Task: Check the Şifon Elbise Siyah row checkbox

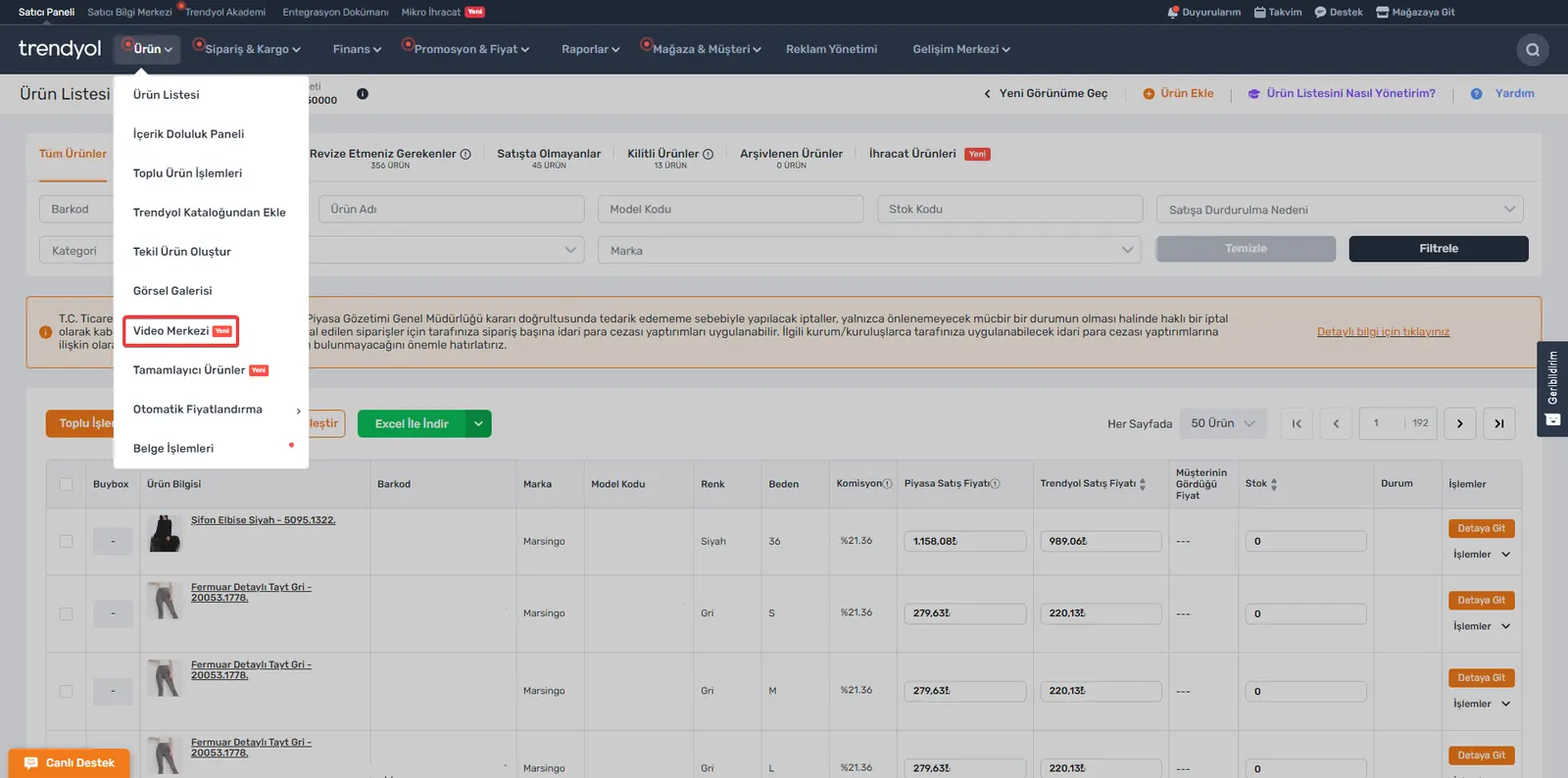Action: [66, 541]
